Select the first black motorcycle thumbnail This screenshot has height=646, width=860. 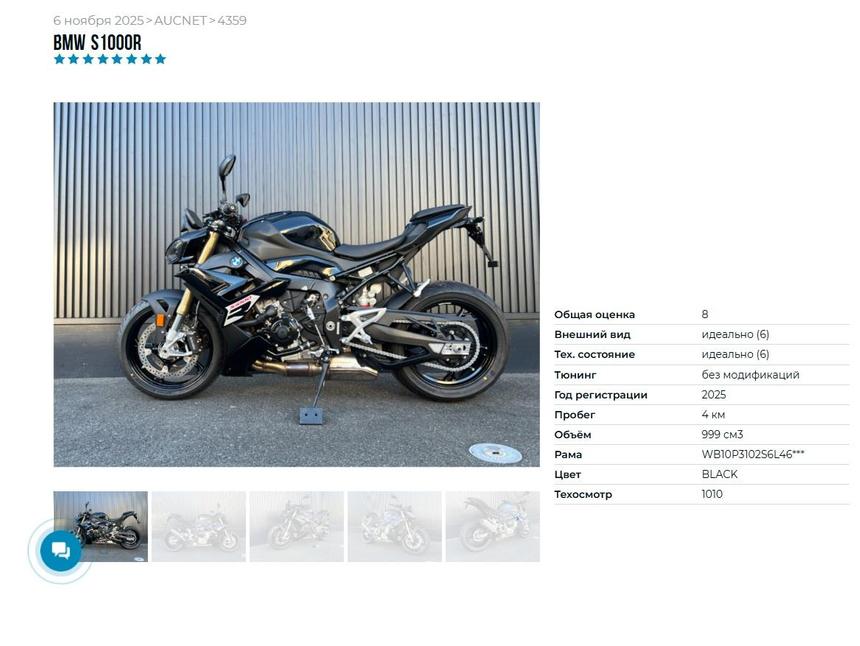[x=100, y=526]
